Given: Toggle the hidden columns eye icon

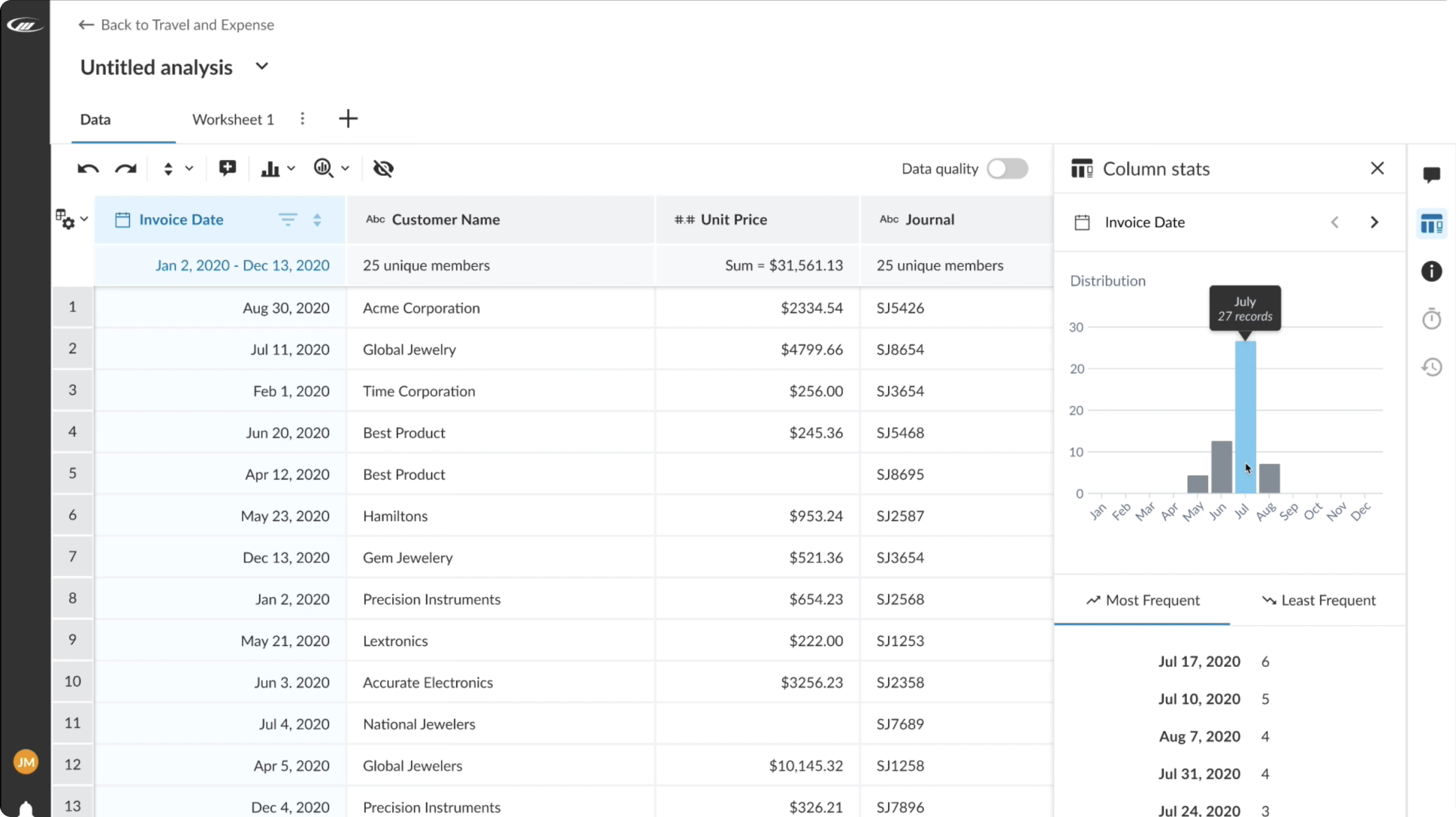Looking at the screenshot, I should 383,168.
